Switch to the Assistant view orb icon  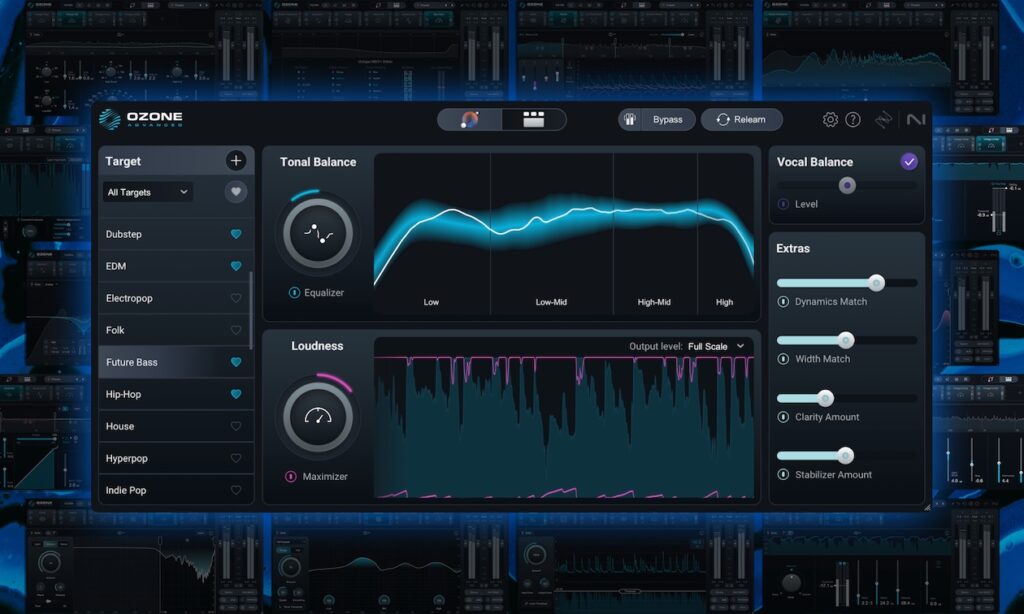[470, 120]
